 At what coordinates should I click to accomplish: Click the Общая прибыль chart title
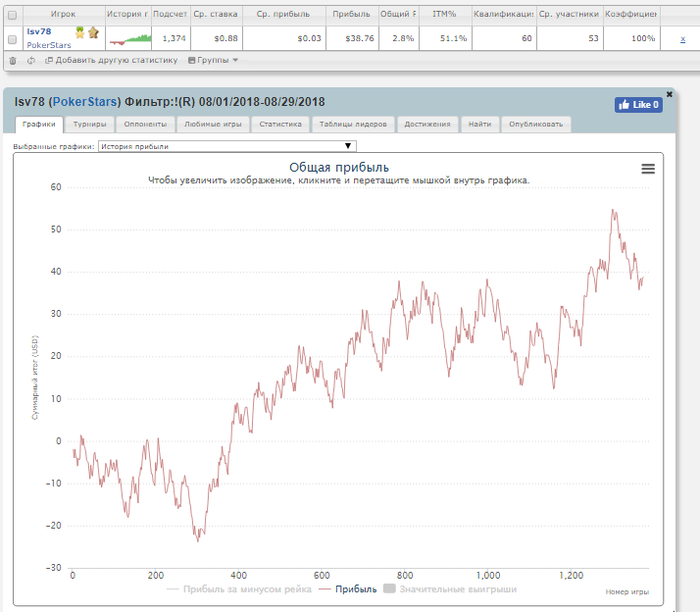(339, 167)
